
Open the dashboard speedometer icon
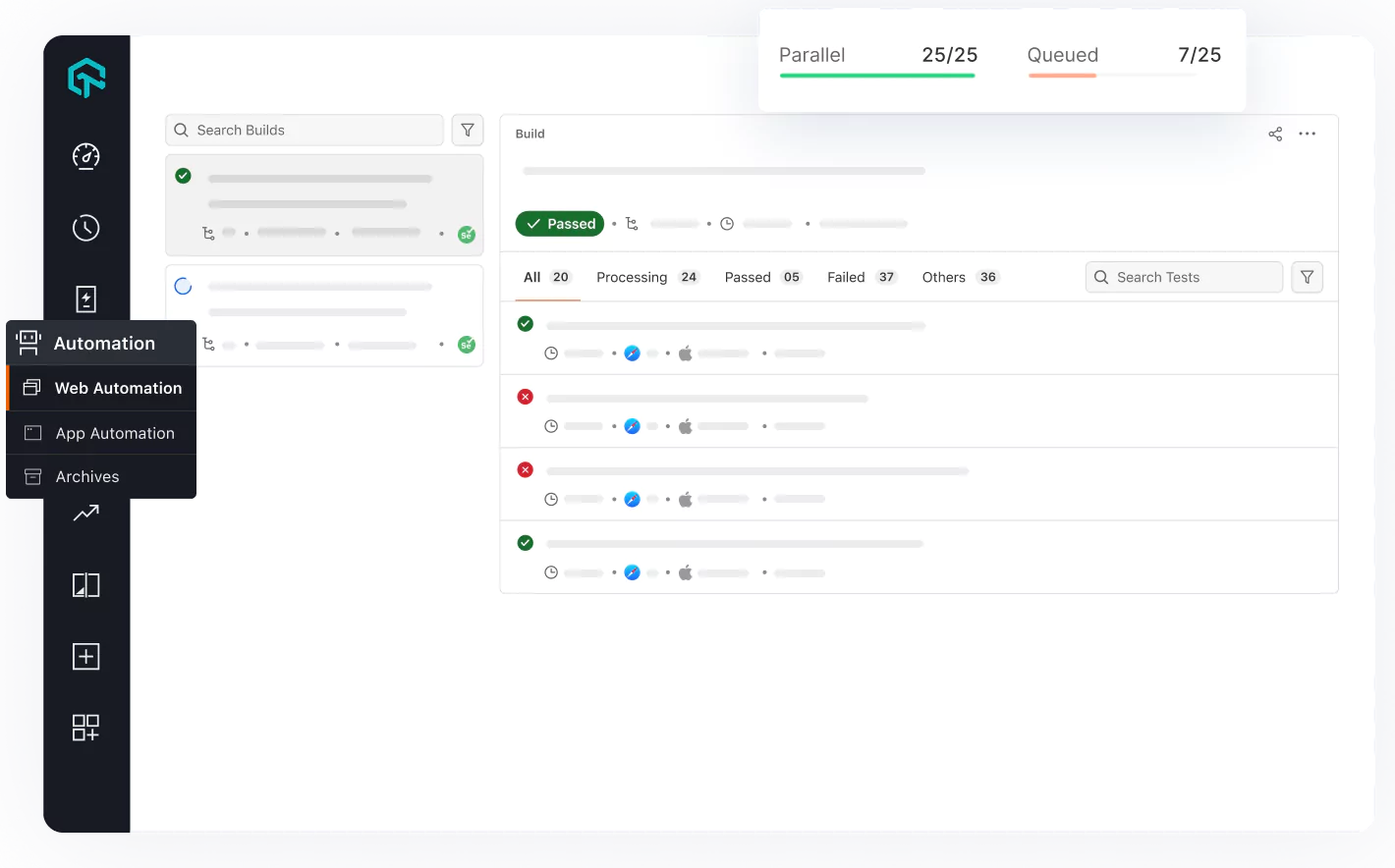pyautogui.click(x=86, y=156)
